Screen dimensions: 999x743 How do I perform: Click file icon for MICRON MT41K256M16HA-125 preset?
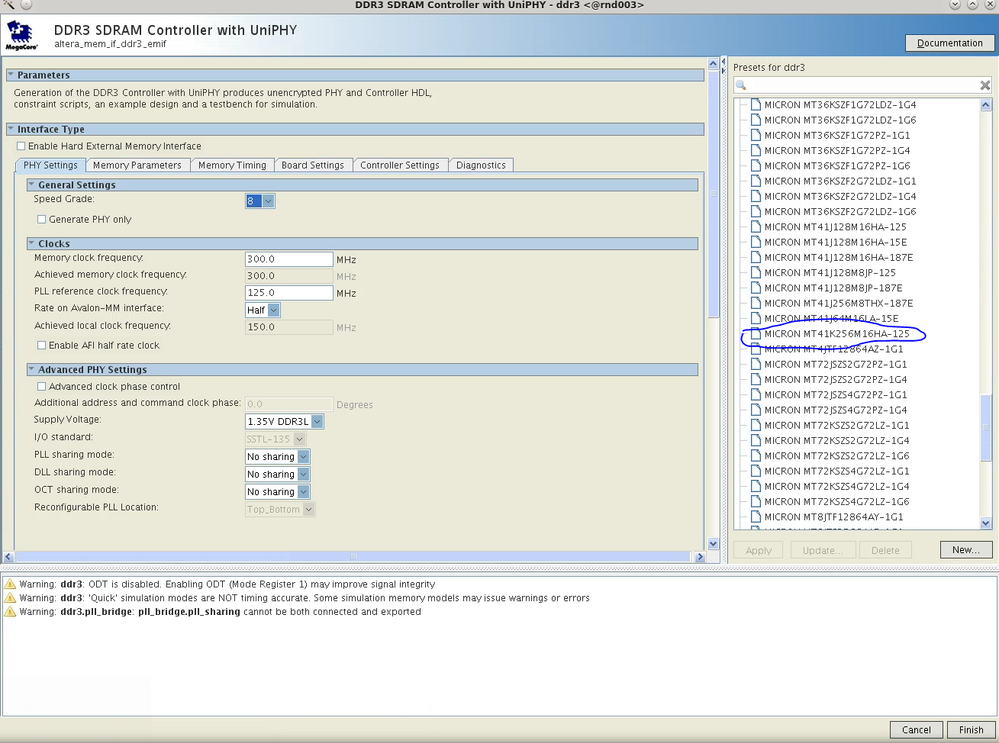[x=756, y=334]
